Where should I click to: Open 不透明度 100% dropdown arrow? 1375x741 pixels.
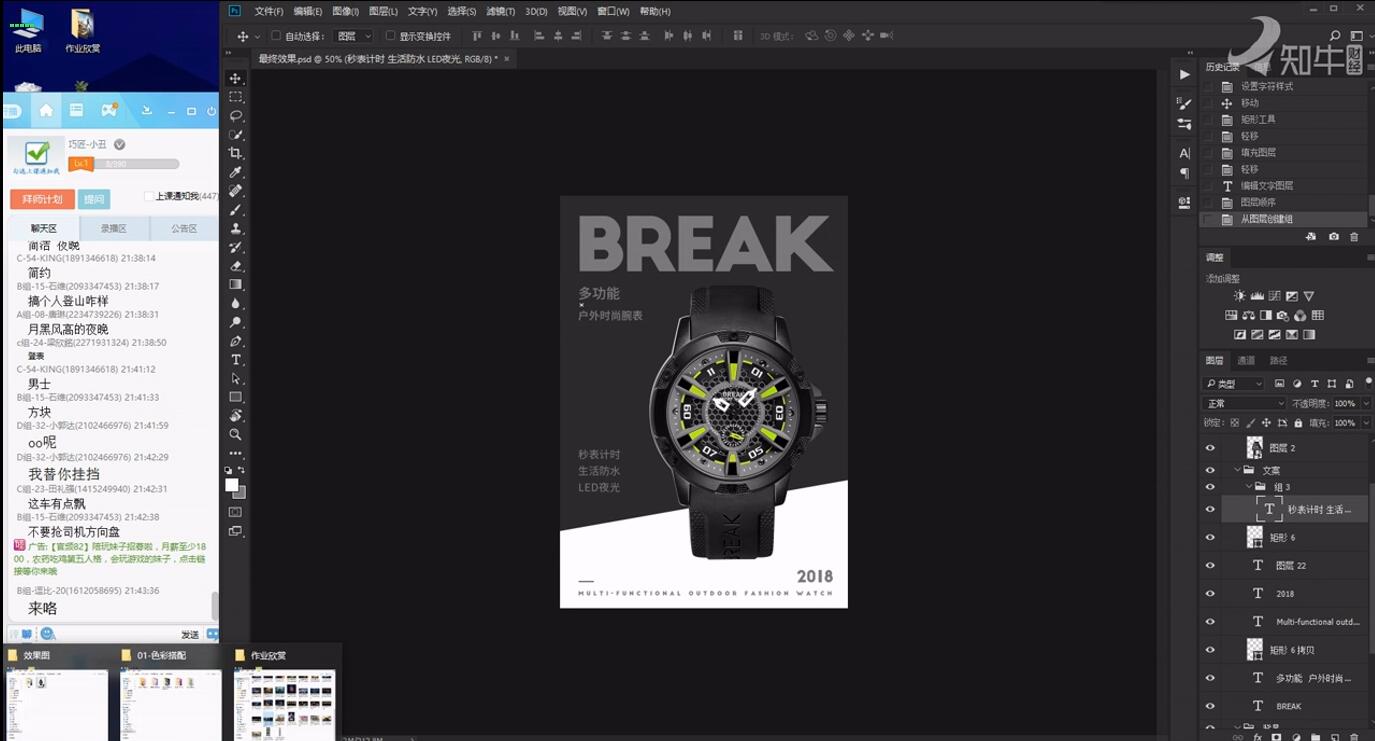point(1366,404)
